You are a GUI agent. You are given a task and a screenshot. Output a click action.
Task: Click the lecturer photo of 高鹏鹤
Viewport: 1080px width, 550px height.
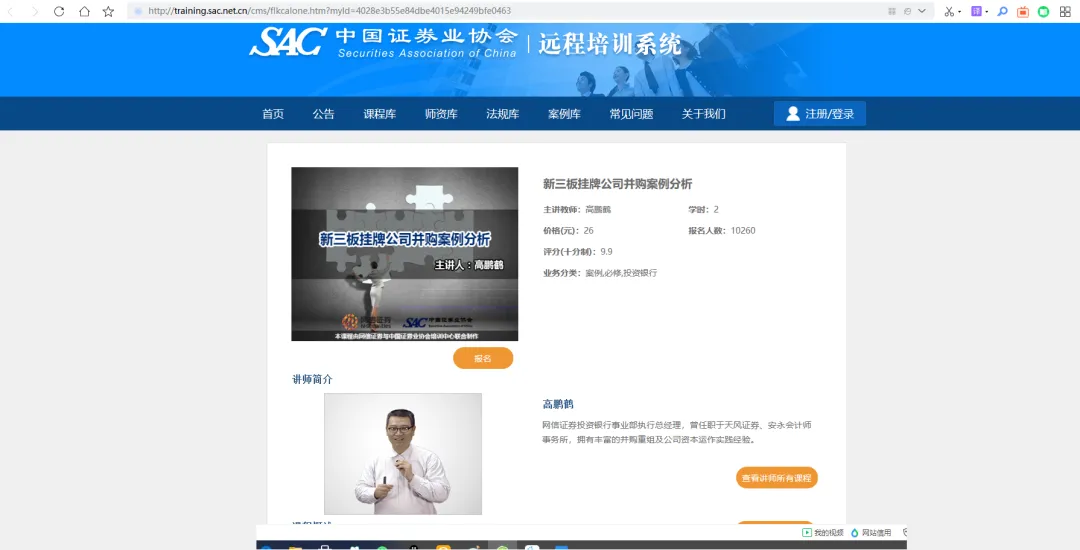(403, 454)
